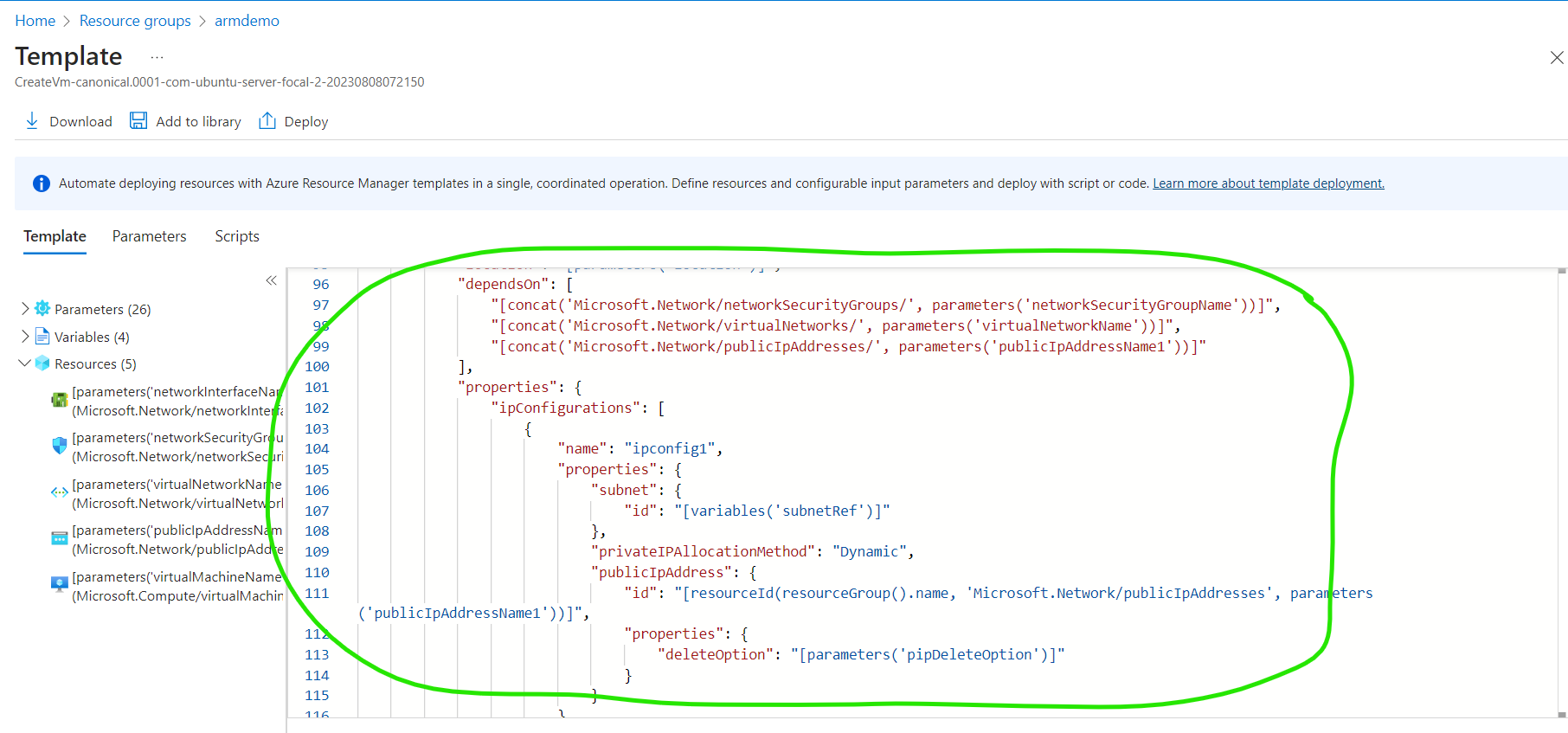Switch to the Parameters tab
This screenshot has width=1568, height=733.
[x=149, y=236]
